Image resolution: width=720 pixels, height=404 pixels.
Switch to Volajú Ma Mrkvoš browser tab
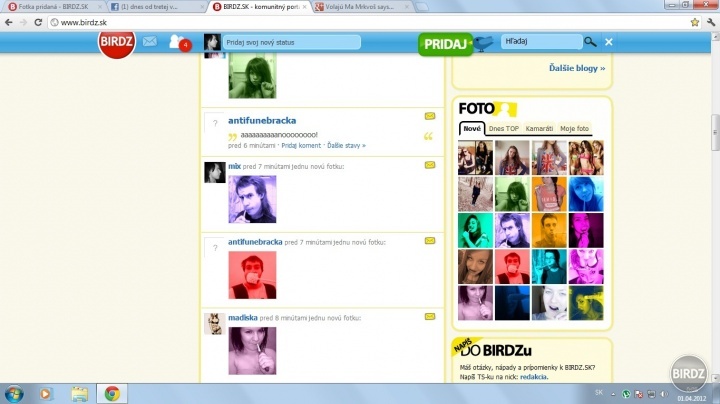(360, 7)
